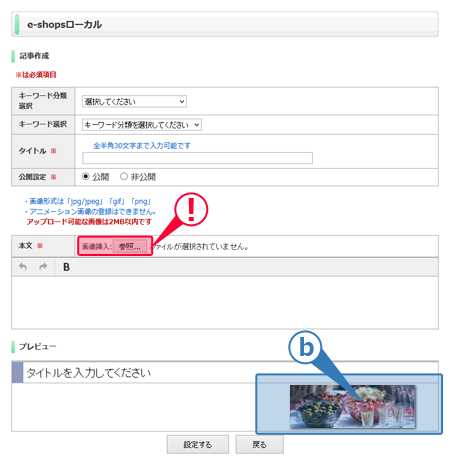Toggle bold formatting with the B icon
This screenshot has height=465, width=450.
click(x=66, y=267)
